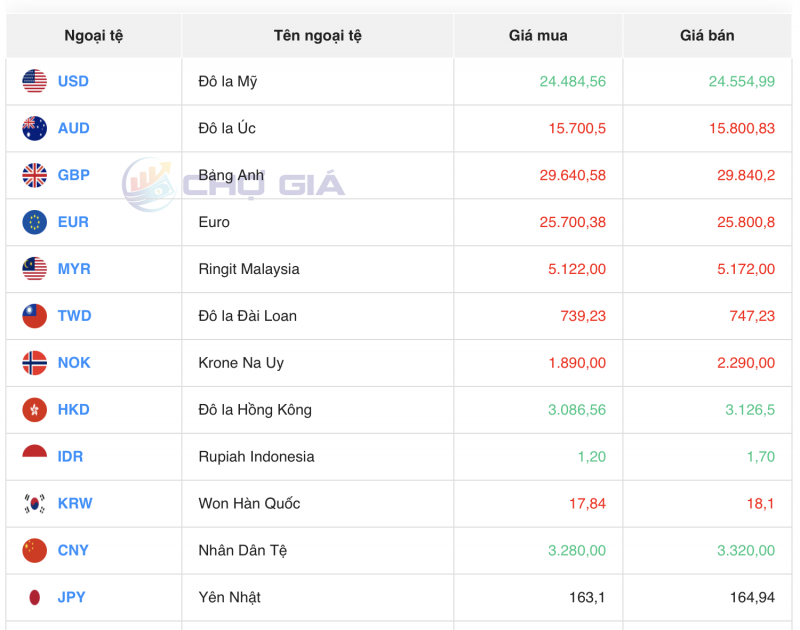Screen dimensions: 800x630
Task: Click the KRW South Korean flag icon
Action: [36, 503]
